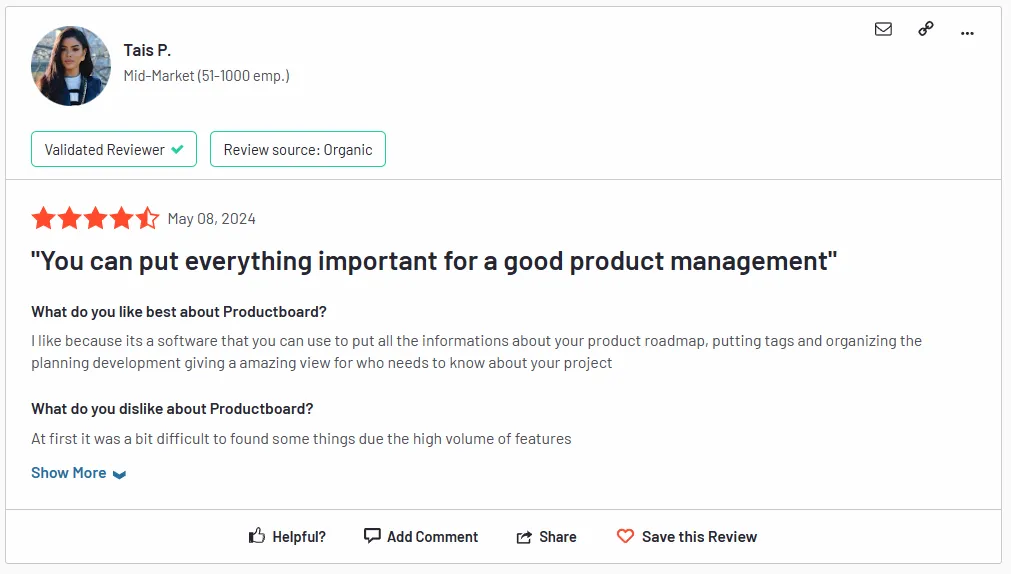Open the three-dot more options menu
The image size is (1011, 574).
(x=967, y=33)
